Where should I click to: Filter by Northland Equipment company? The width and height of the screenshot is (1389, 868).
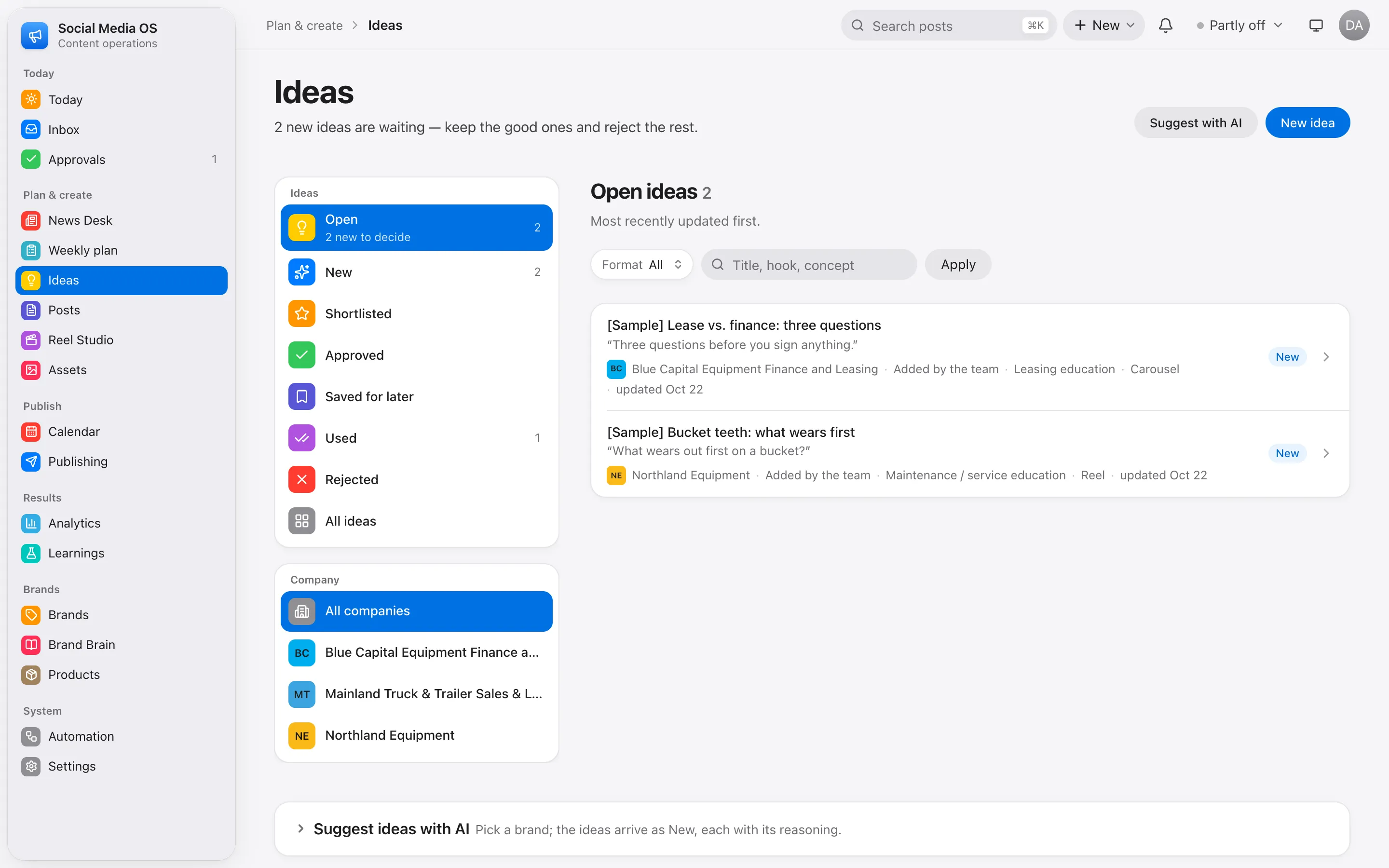tap(416, 735)
